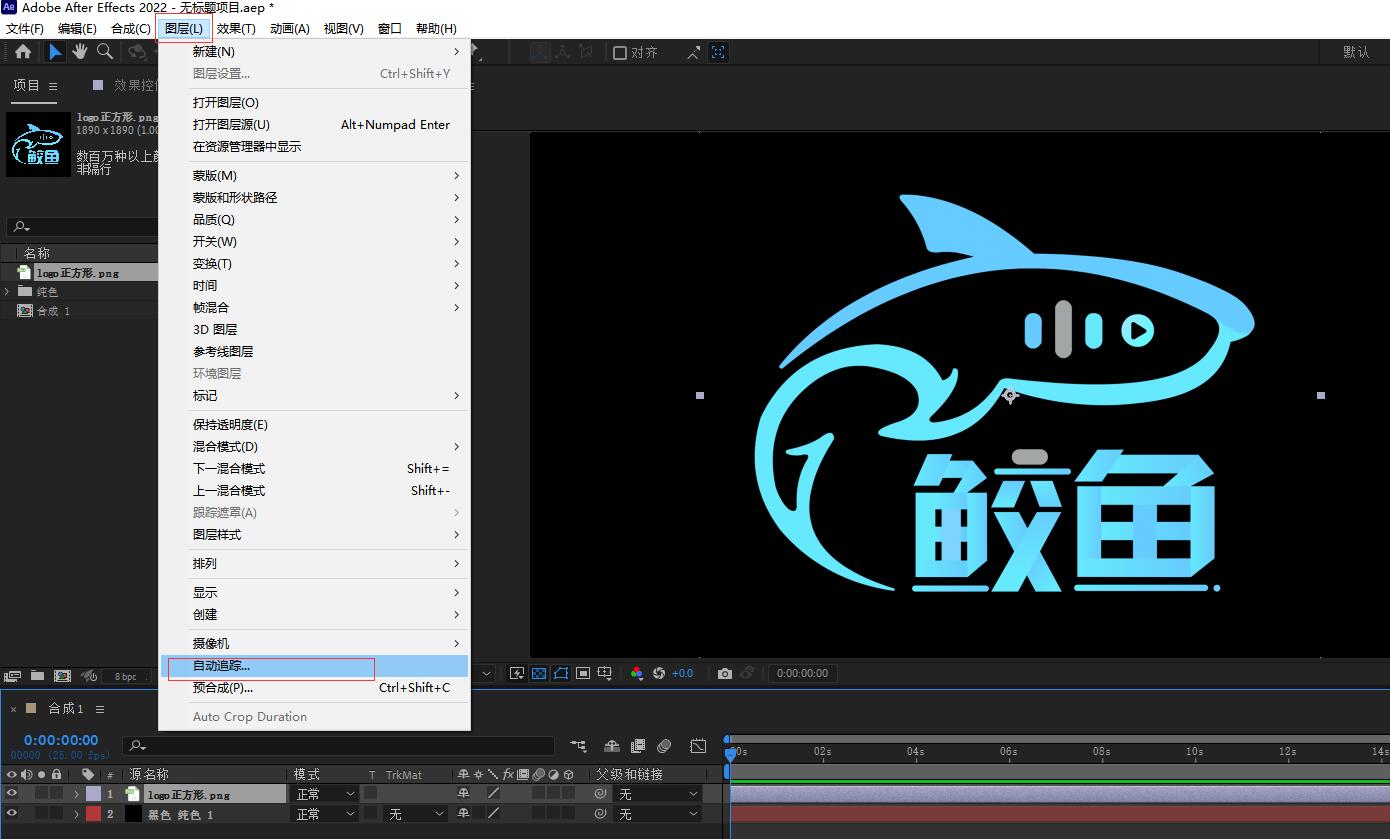The height and width of the screenshot is (839, 1390).
Task: Switch to the 合成1 timeline tab
Action: [66, 708]
